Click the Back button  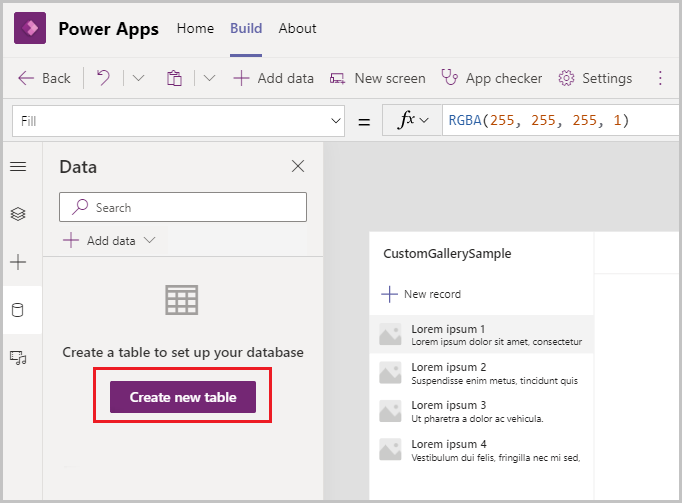45,78
